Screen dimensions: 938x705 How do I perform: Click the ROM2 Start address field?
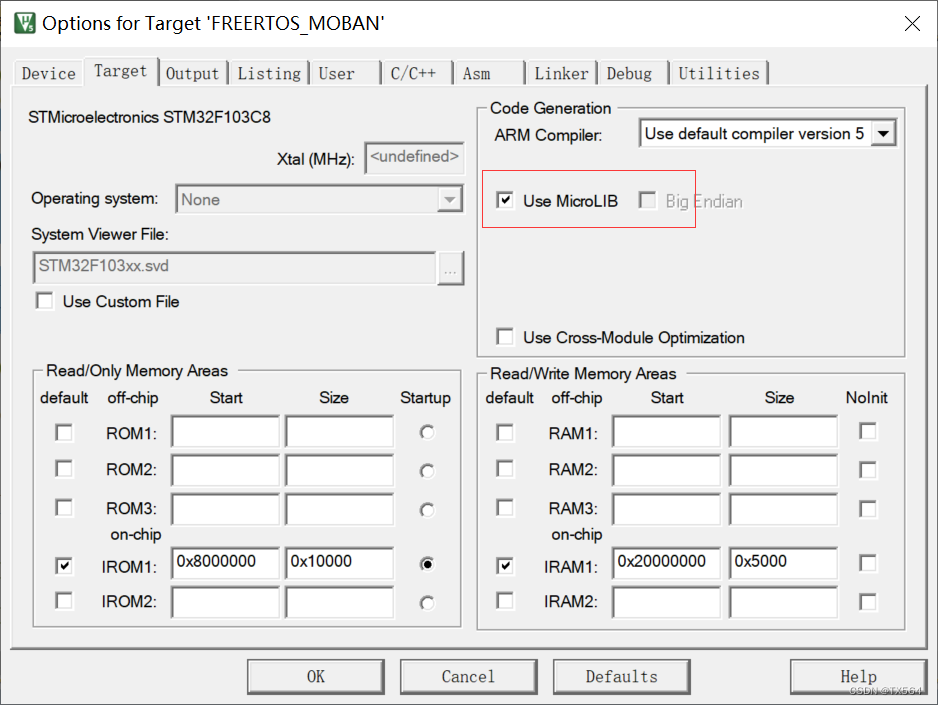225,469
